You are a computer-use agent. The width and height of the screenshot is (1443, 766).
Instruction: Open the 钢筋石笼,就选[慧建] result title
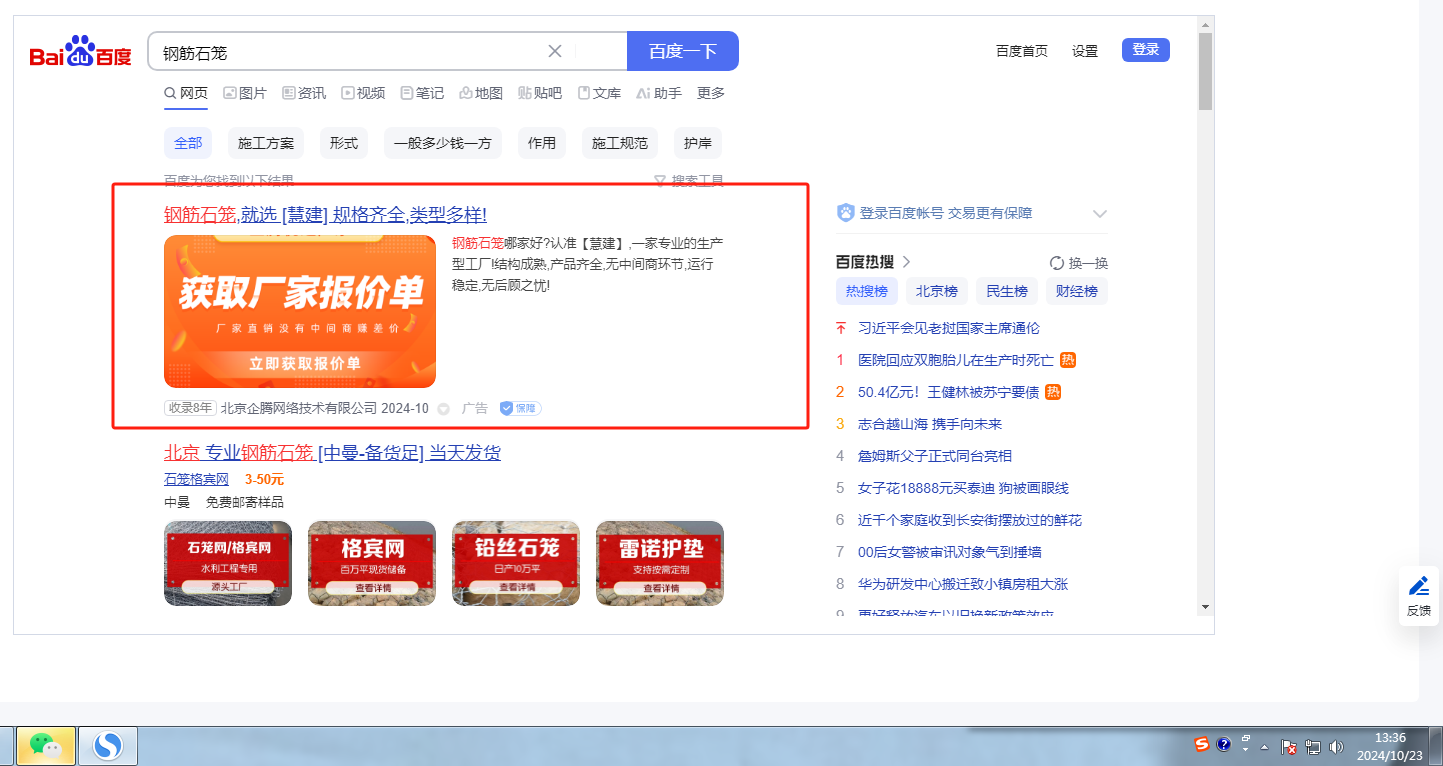pos(325,214)
